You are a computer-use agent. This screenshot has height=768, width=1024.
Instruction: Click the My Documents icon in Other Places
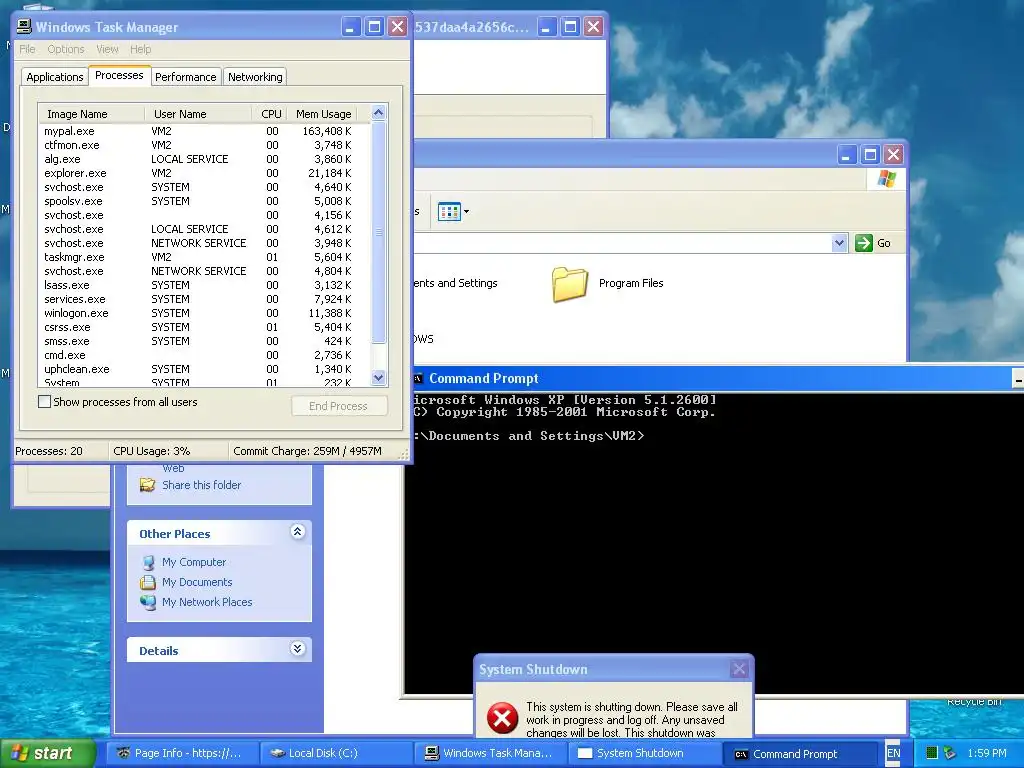point(148,583)
